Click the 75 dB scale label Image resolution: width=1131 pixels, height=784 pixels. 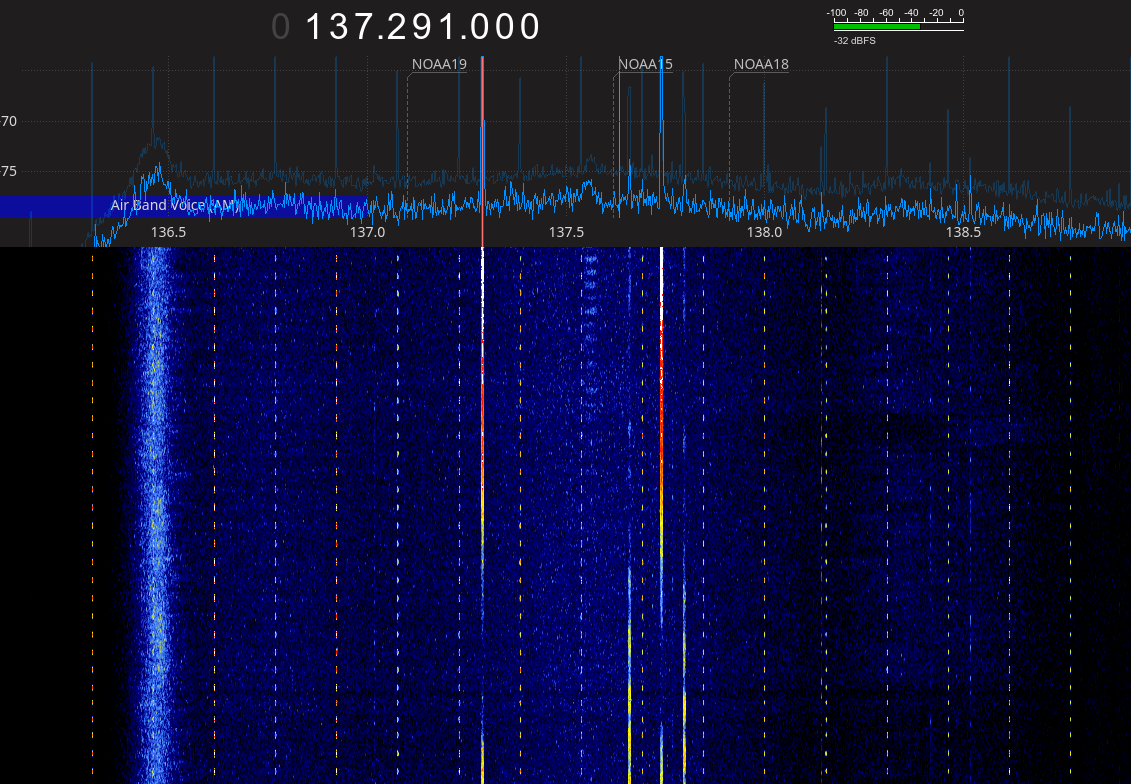(9, 171)
